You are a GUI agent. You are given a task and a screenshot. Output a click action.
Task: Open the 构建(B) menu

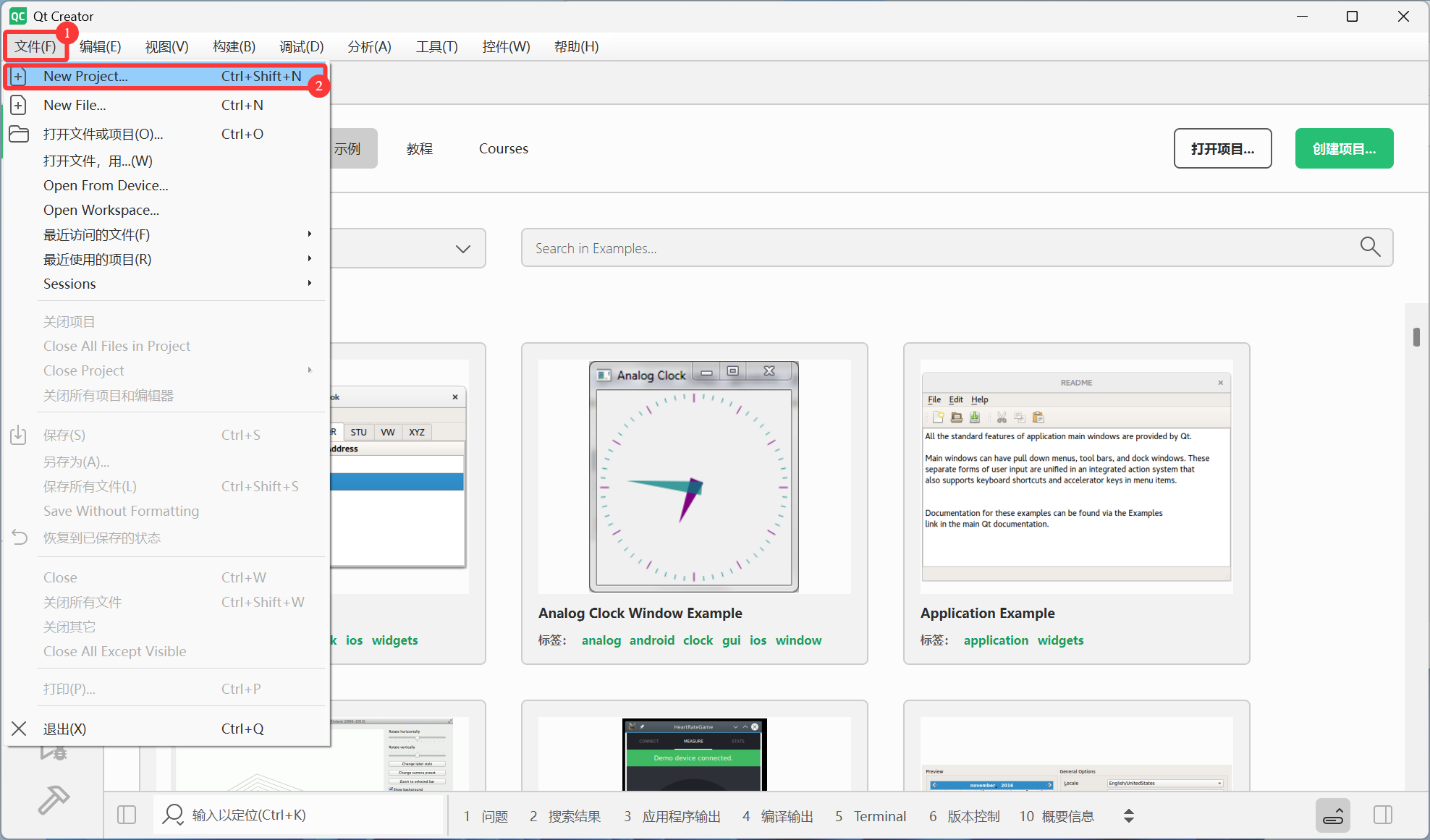click(x=234, y=46)
